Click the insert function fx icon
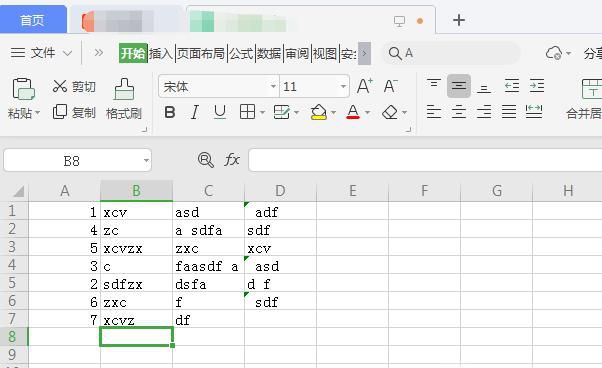 [x=232, y=160]
